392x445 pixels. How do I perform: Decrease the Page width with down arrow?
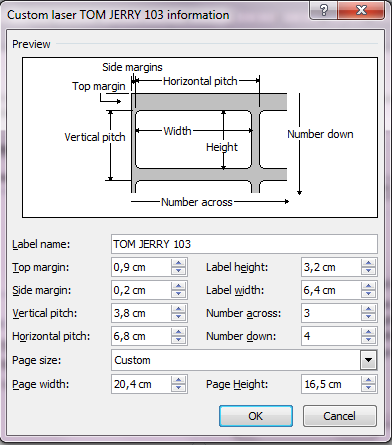[178, 388]
